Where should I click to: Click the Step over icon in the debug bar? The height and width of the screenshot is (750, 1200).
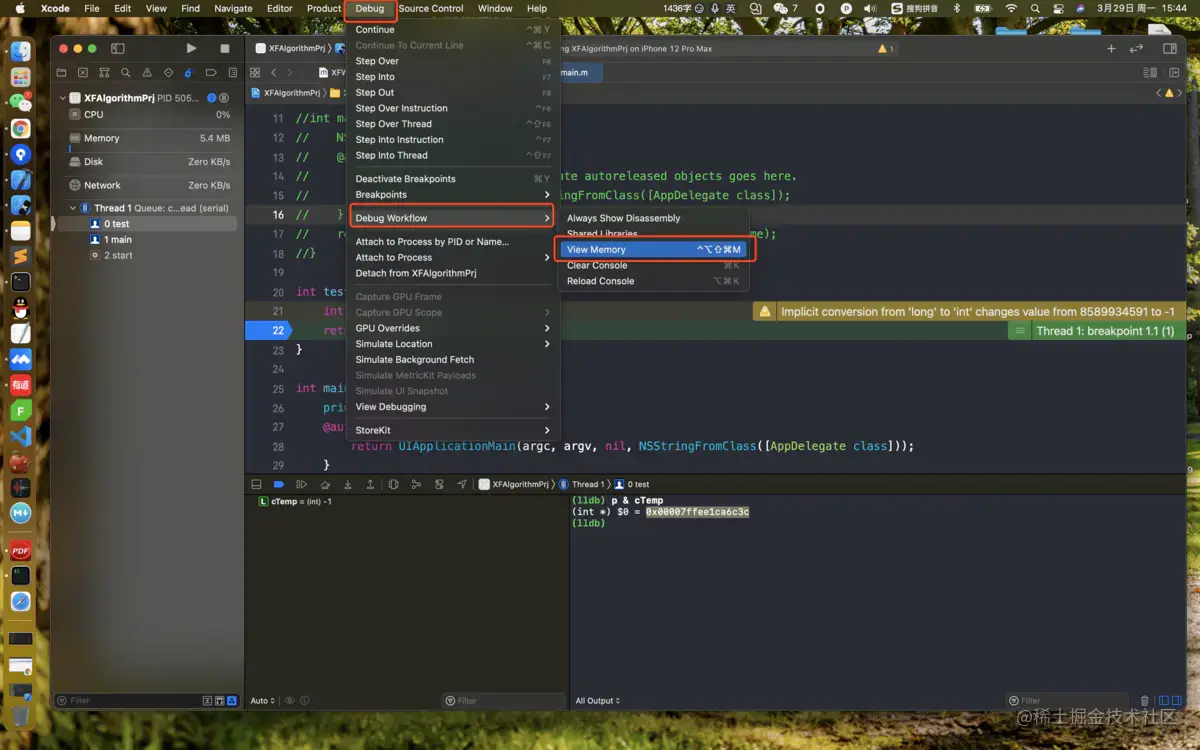point(325,484)
